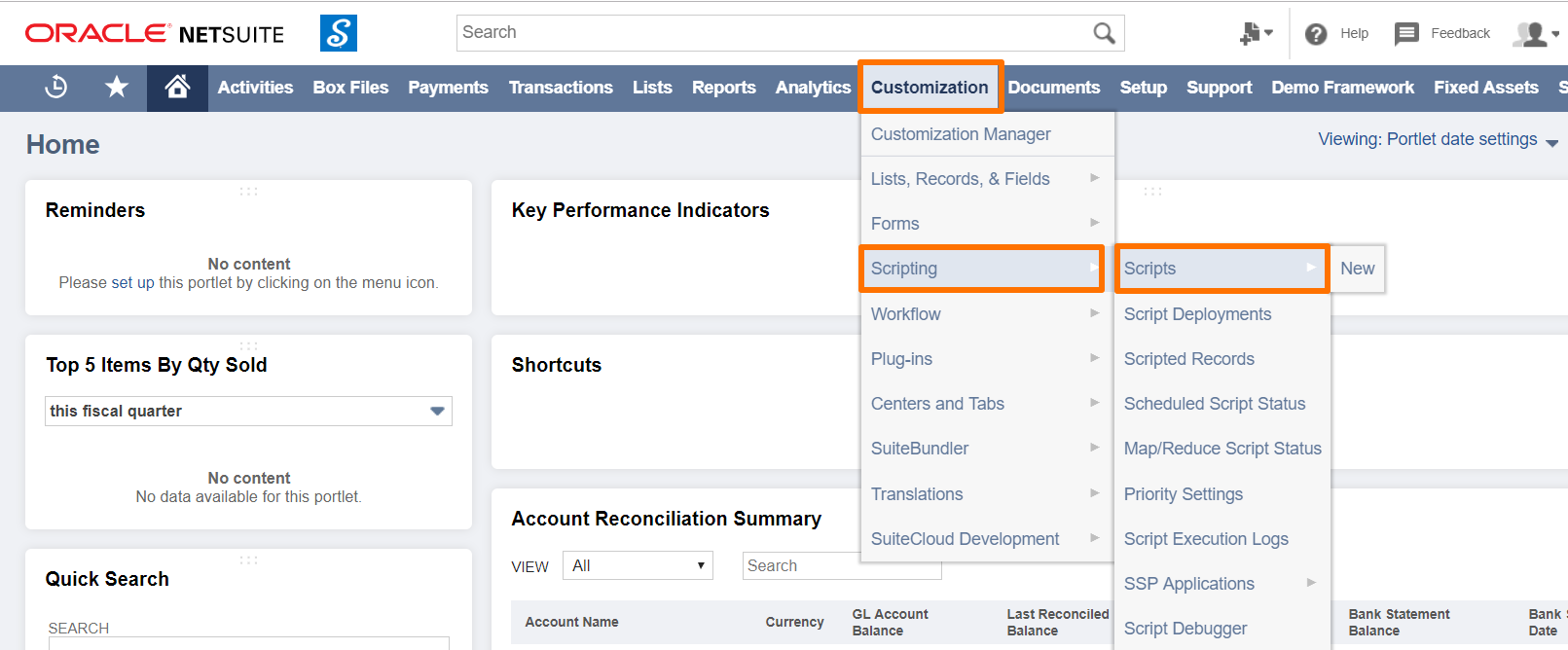The width and height of the screenshot is (1568, 650).
Task: Open Script Debugger
Action: [x=1222, y=629]
